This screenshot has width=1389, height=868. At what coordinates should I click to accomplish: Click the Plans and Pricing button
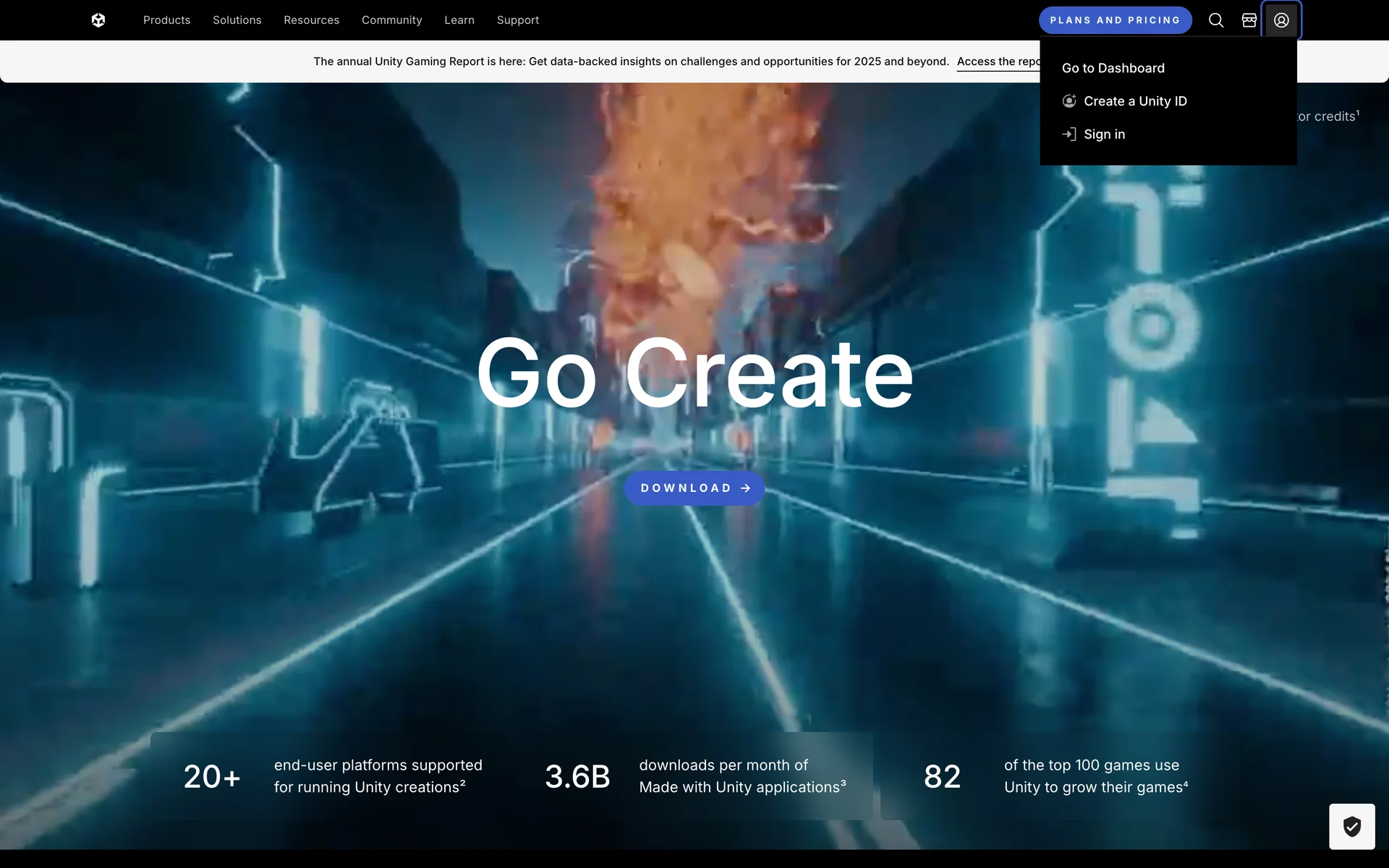[x=1115, y=20]
